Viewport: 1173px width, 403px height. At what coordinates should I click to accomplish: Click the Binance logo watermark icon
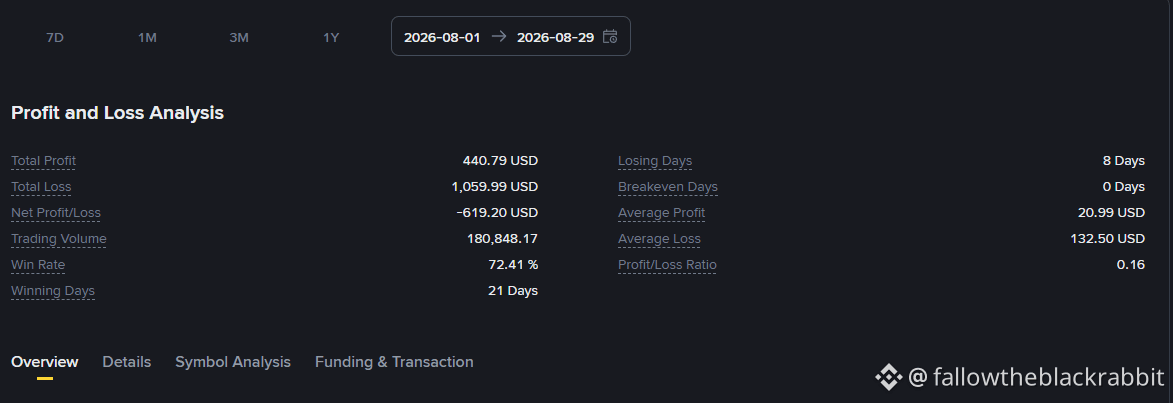coord(889,377)
